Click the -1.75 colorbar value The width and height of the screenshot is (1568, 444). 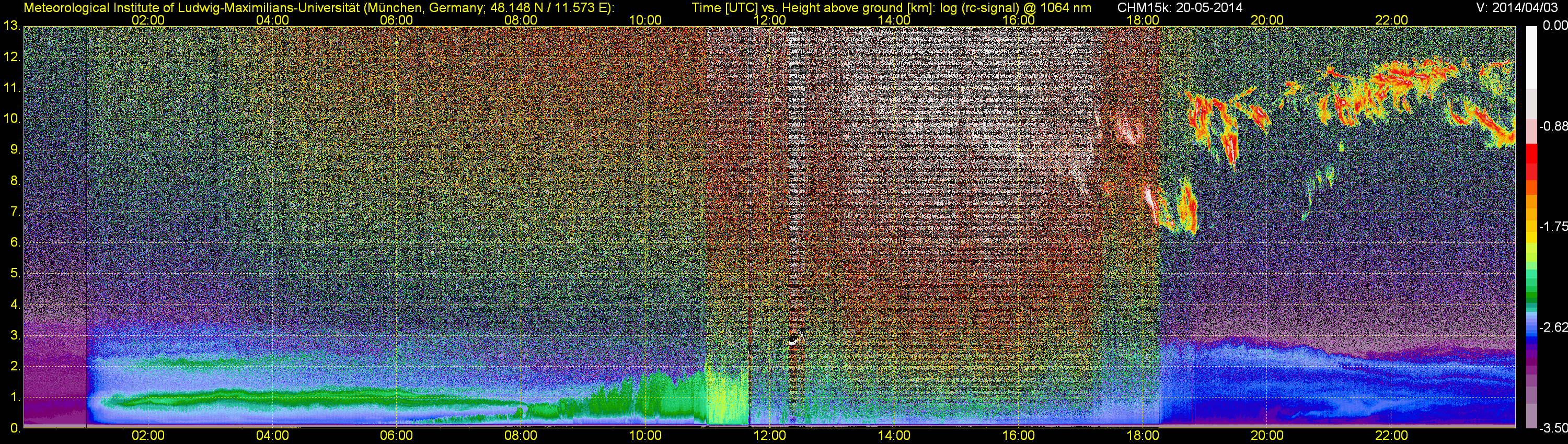click(1553, 226)
